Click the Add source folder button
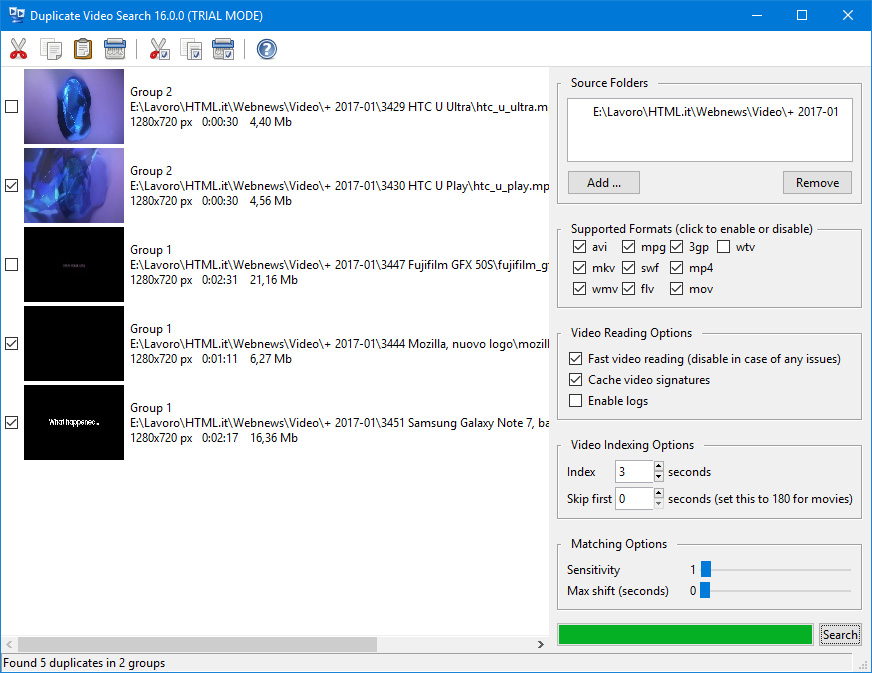872x673 pixels. point(603,183)
